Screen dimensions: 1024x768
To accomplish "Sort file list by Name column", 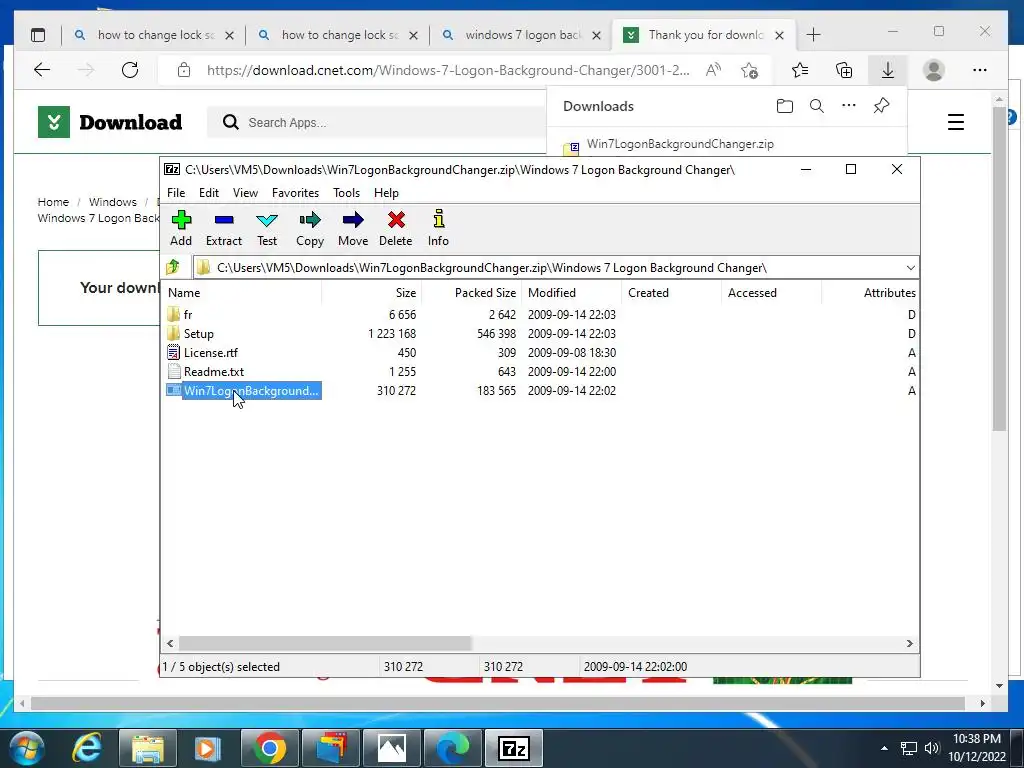I will coord(242,293).
